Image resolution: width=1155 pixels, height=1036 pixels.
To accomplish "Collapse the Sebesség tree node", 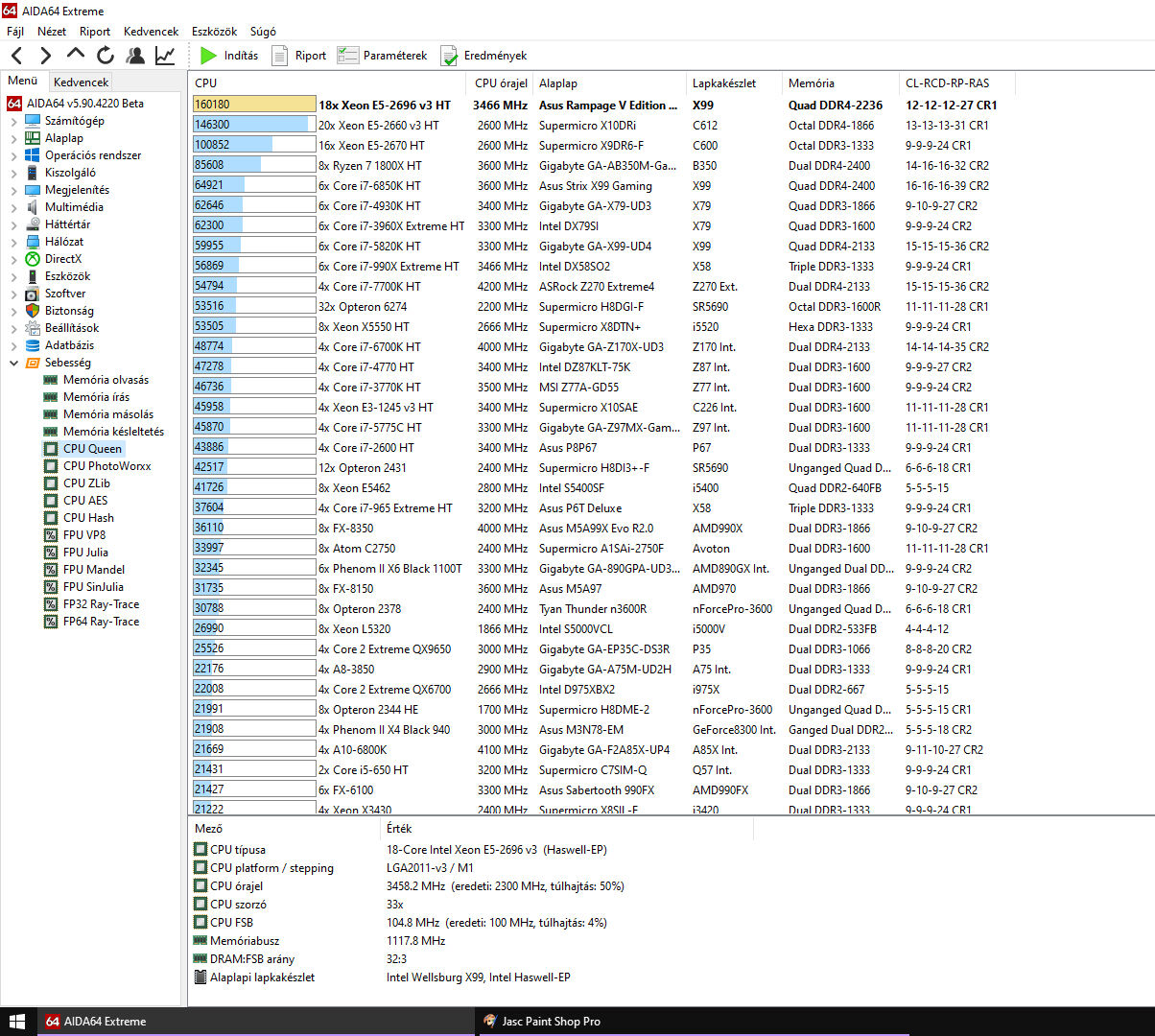I will coord(13,363).
